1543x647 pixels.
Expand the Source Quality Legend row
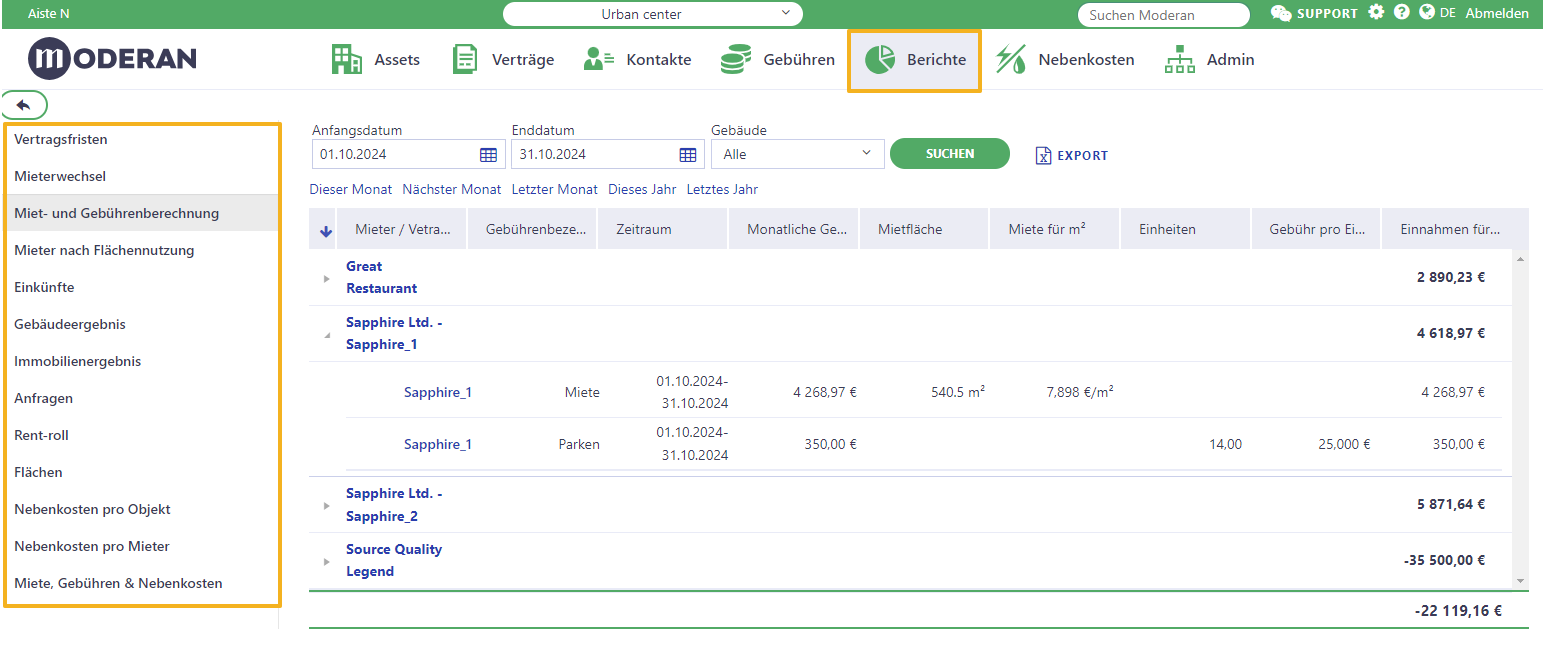[x=326, y=561]
